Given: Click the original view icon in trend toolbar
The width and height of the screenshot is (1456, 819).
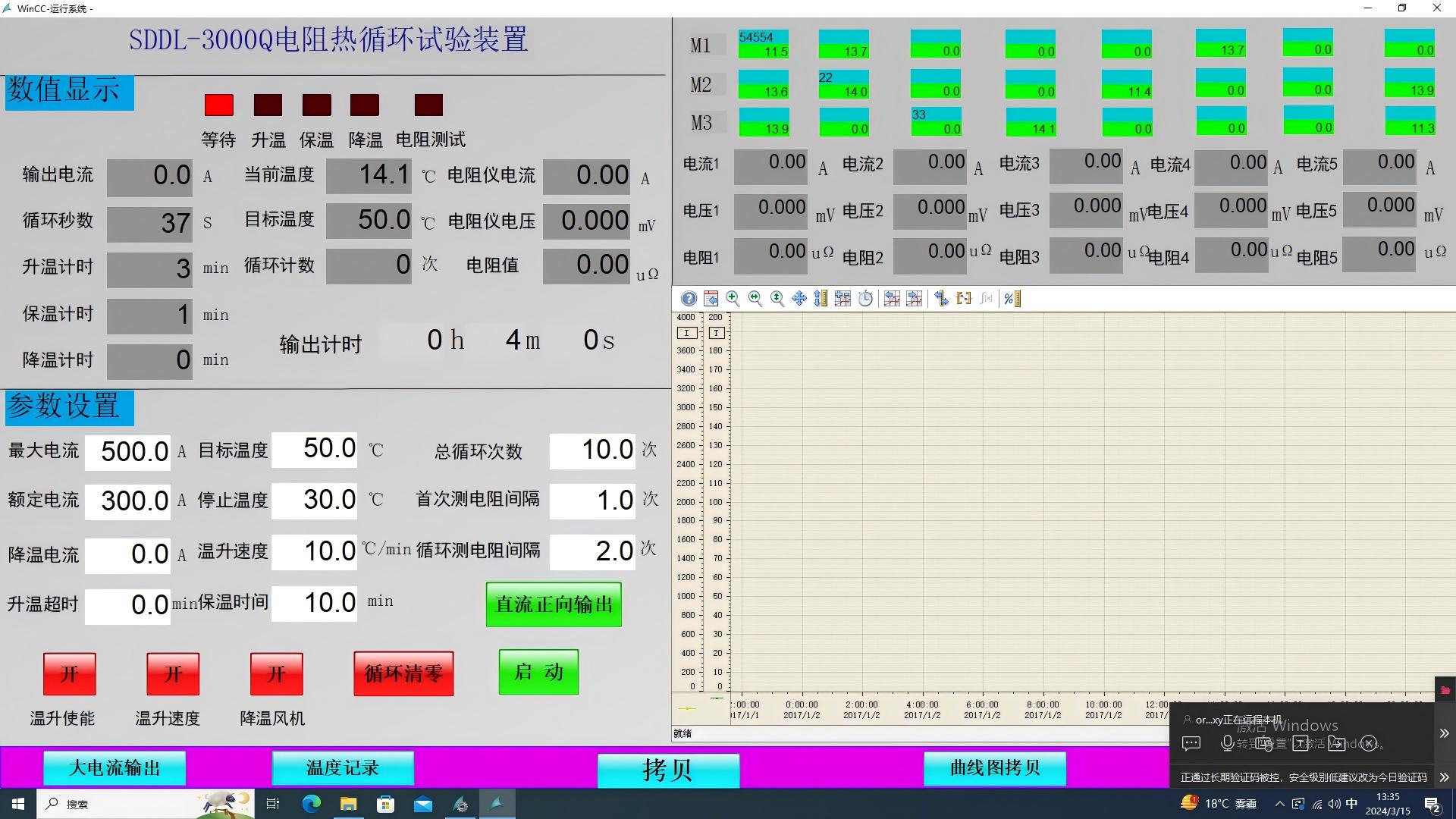Looking at the screenshot, I should tap(711, 299).
